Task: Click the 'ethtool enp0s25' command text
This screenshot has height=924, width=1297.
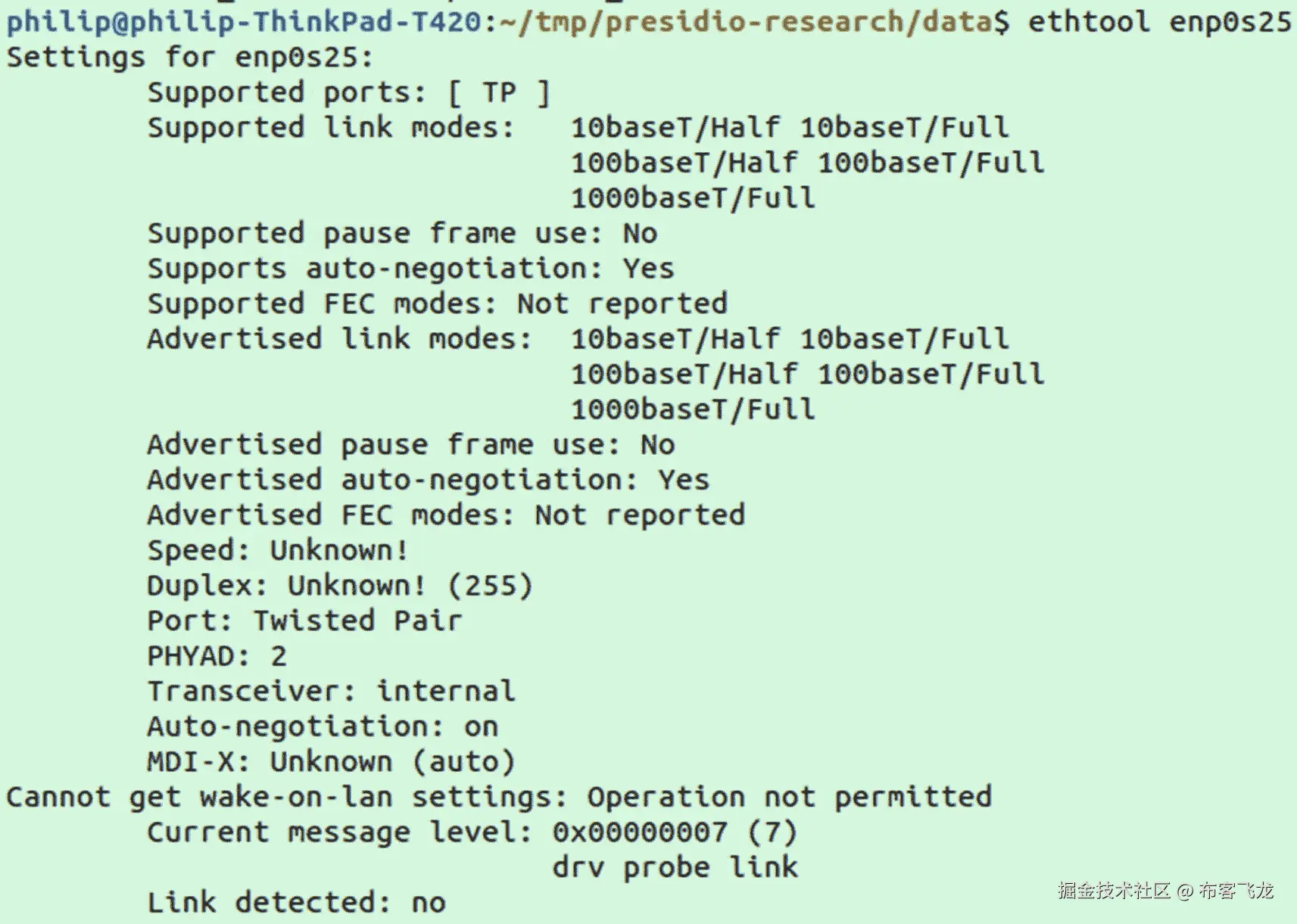Action: pyautogui.click(x=1158, y=22)
